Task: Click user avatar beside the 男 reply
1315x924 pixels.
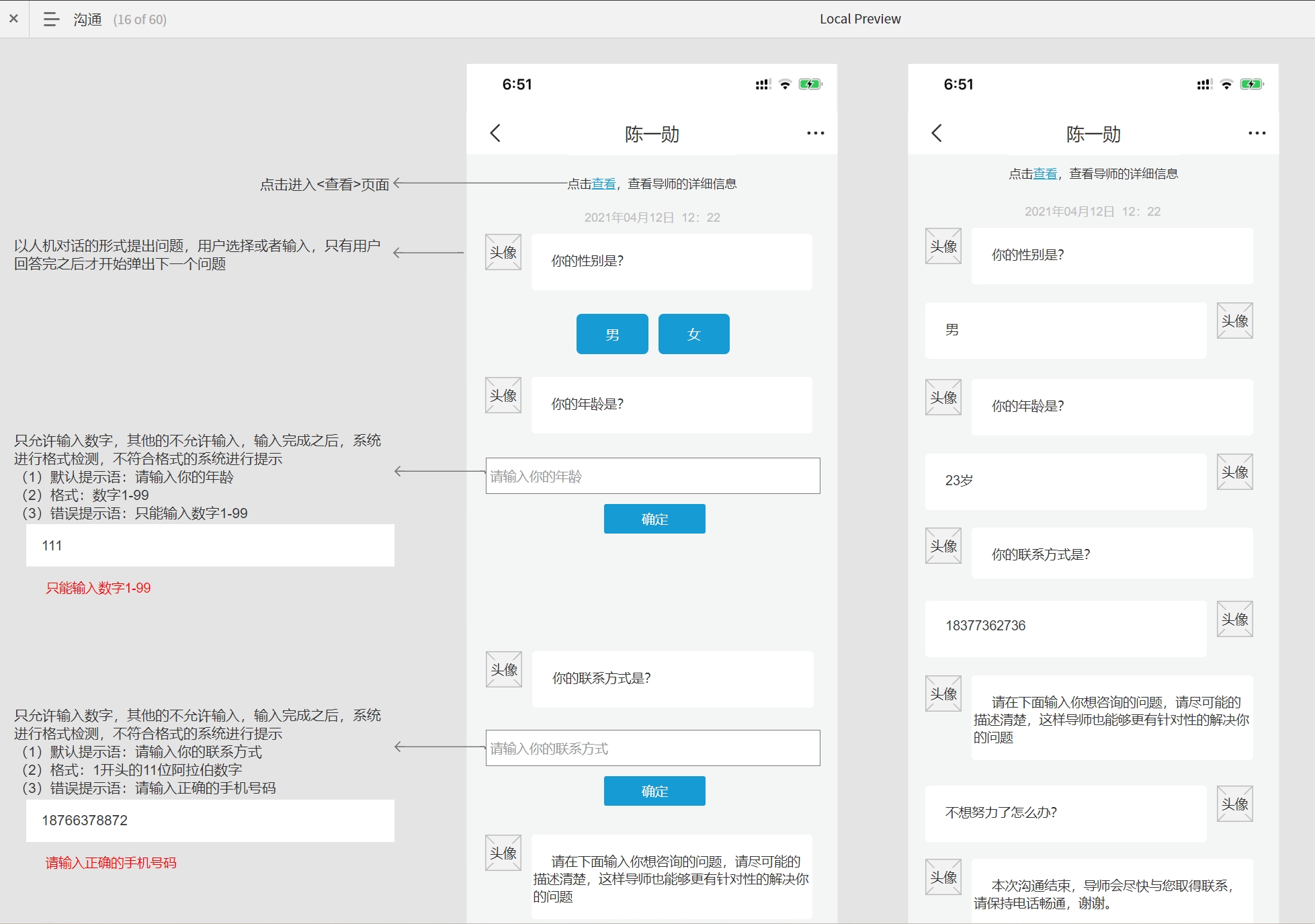Action: point(1235,321)
